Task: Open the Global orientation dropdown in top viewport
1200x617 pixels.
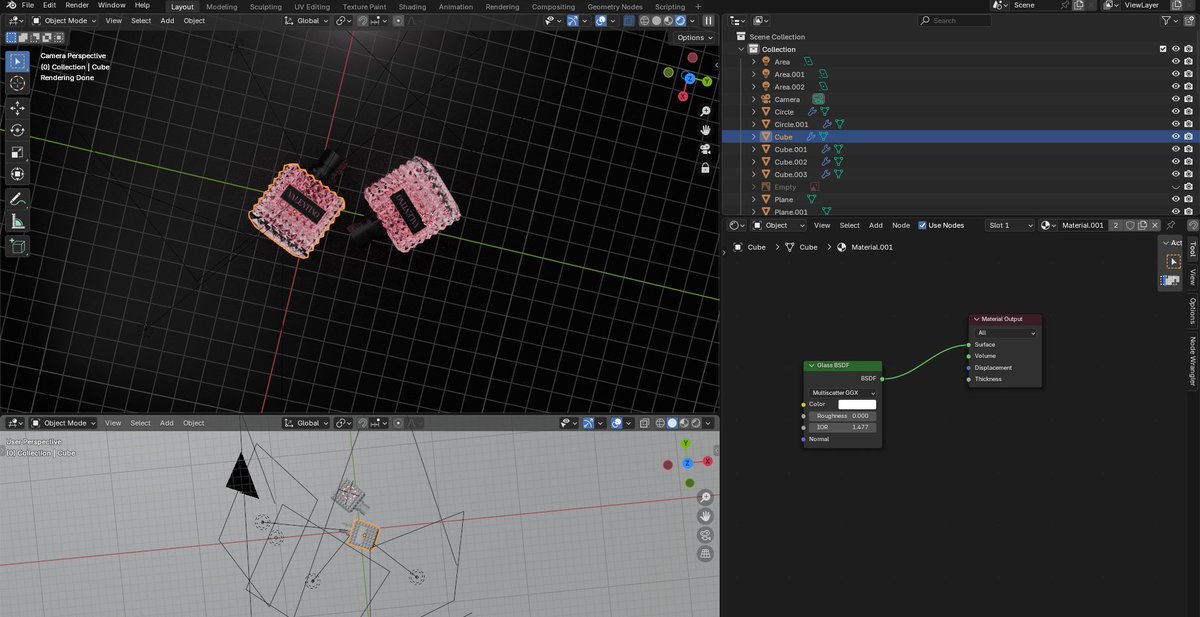Action: pos(306,20)
